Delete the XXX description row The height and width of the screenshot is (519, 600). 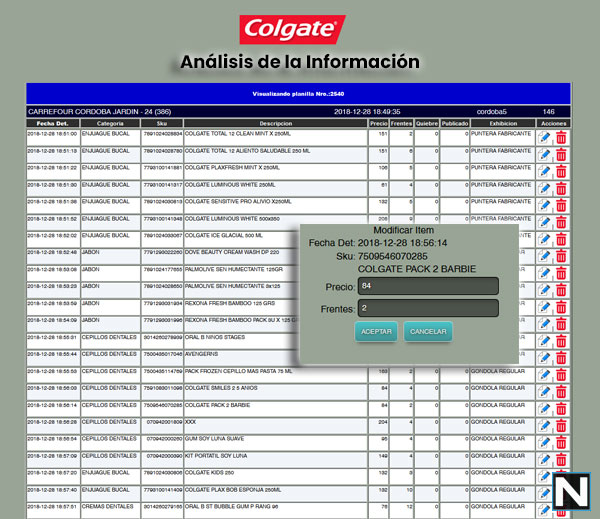pyautogui.click(x=561, y=426)
